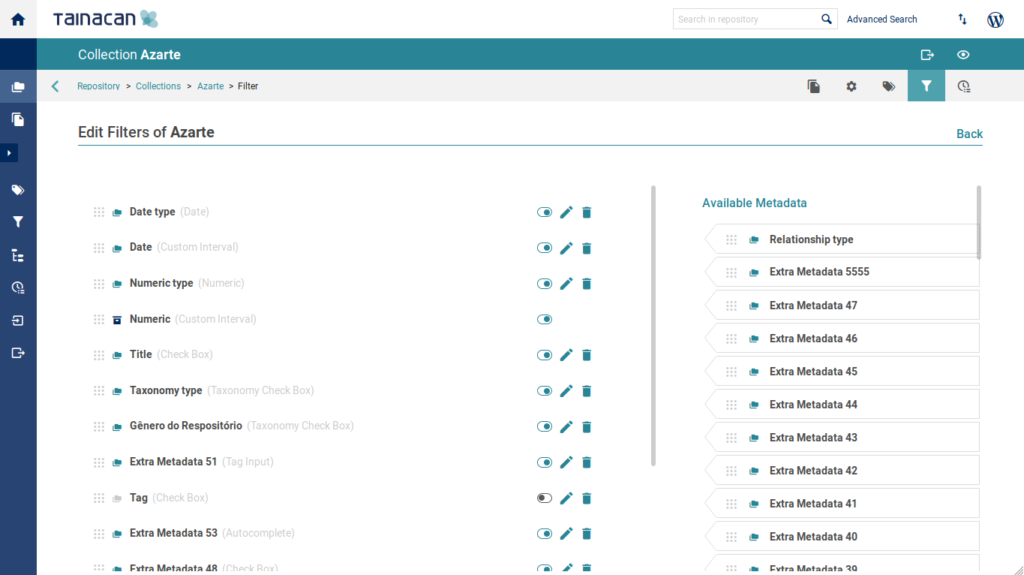Select the Relationship type available metadata
Viewport: 1024px width, 575px height.
[842, 240]
